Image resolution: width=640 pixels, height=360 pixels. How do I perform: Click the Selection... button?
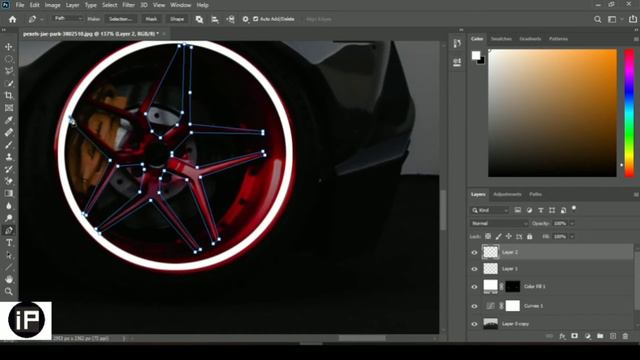coord(121,19)
